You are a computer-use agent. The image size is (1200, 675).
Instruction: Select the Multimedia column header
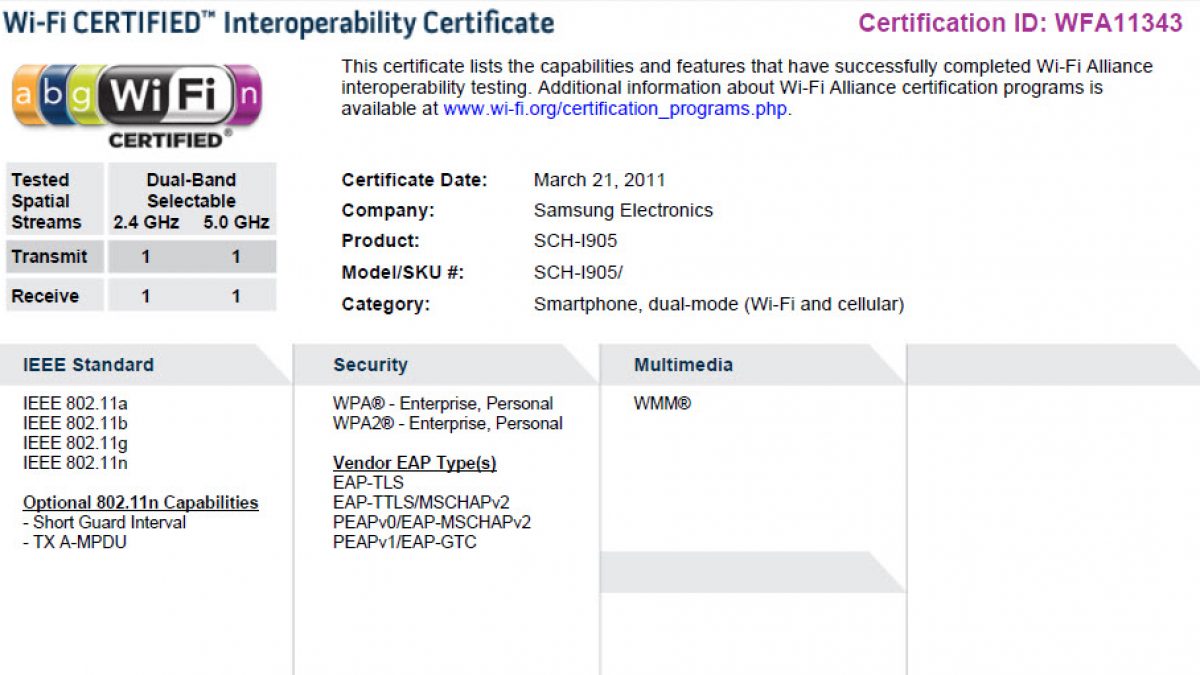click(x=683, y=365)
